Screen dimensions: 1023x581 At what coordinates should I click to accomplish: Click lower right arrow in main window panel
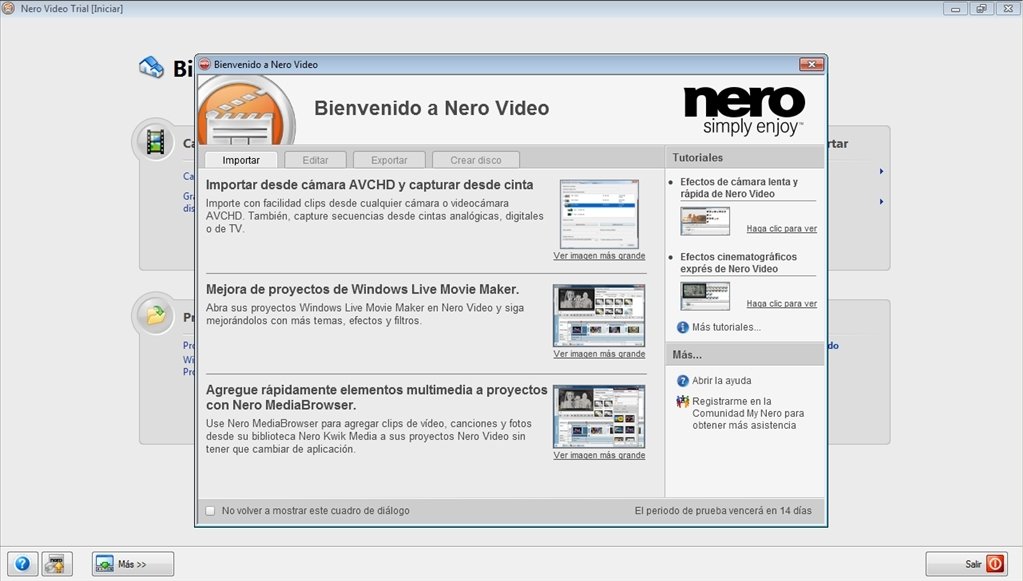click(881, 201)
